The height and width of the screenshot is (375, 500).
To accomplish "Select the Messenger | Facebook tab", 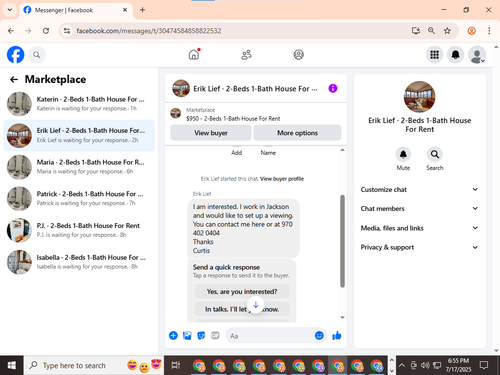I will pyautogui.click(x=76, y=10).
